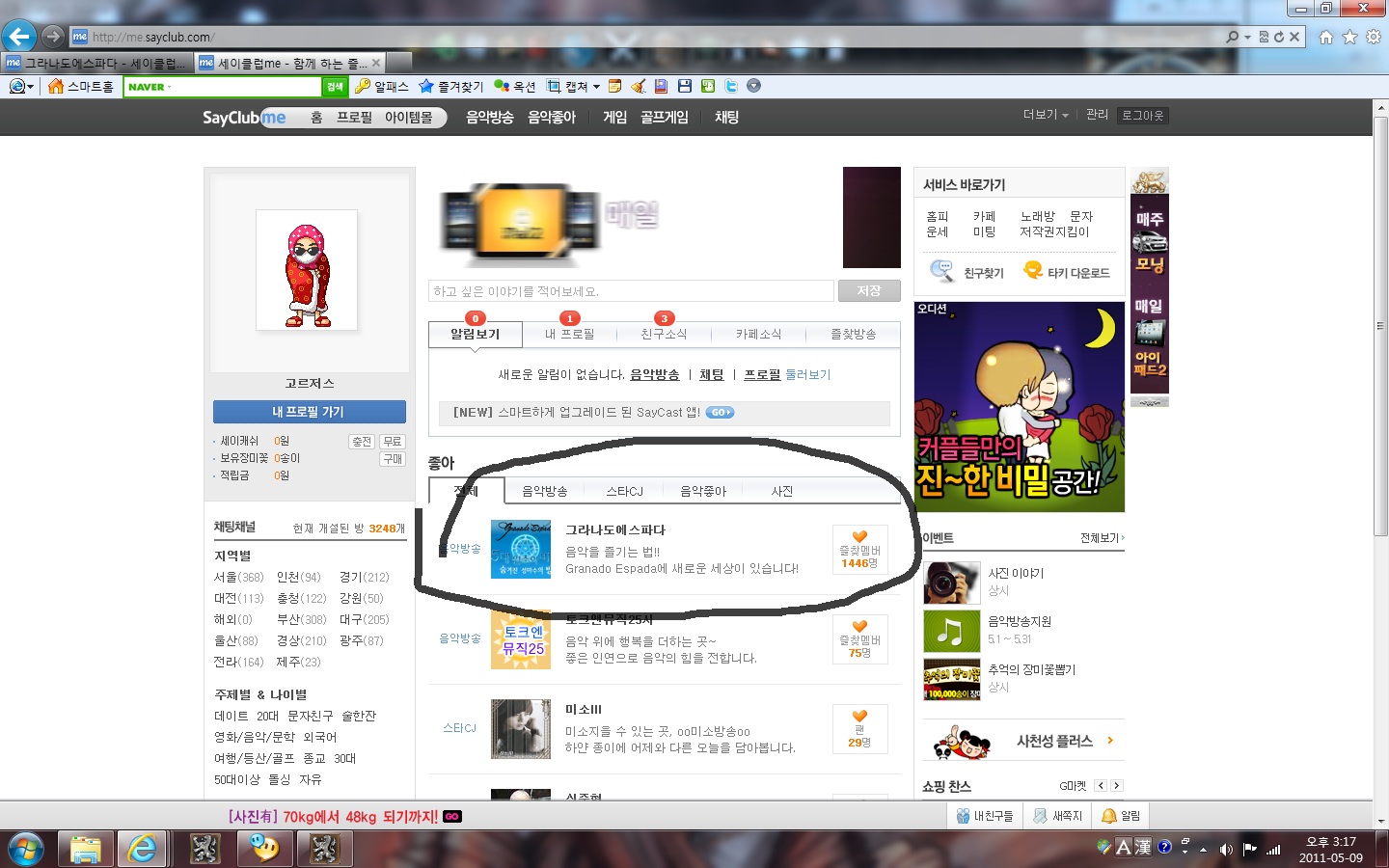The height and width of the screenshot is (868, 1389).
Task: Click the NAVER search input box
Action: 222,87
